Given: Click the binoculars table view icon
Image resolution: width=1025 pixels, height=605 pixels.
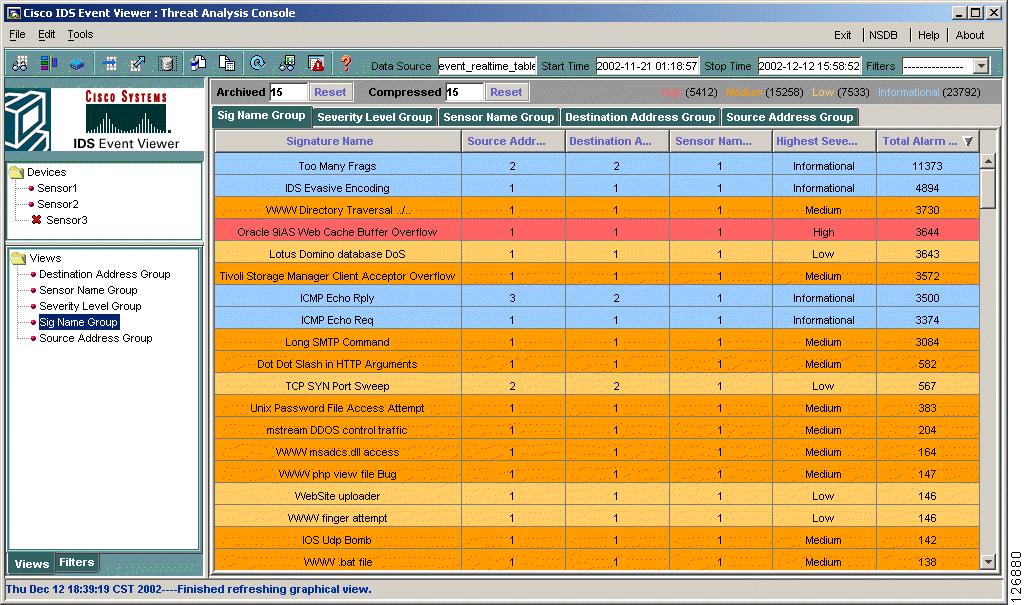Looking at the screenshot, I should [20, 63].
